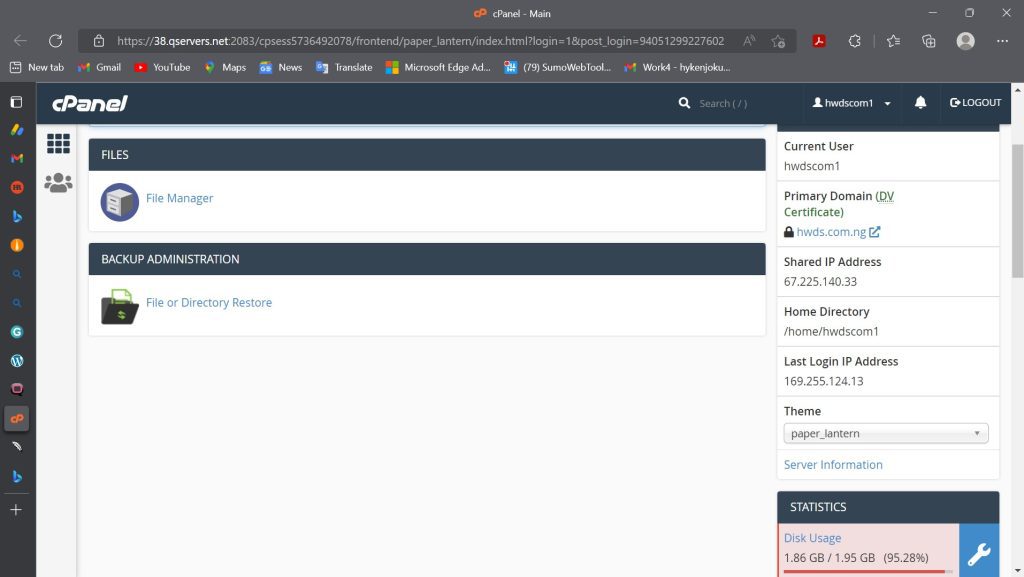Viewport: 1024px width, 577px height.
Task: Open the Extensions puzzle icon
Action: click(x=854, y=41)
